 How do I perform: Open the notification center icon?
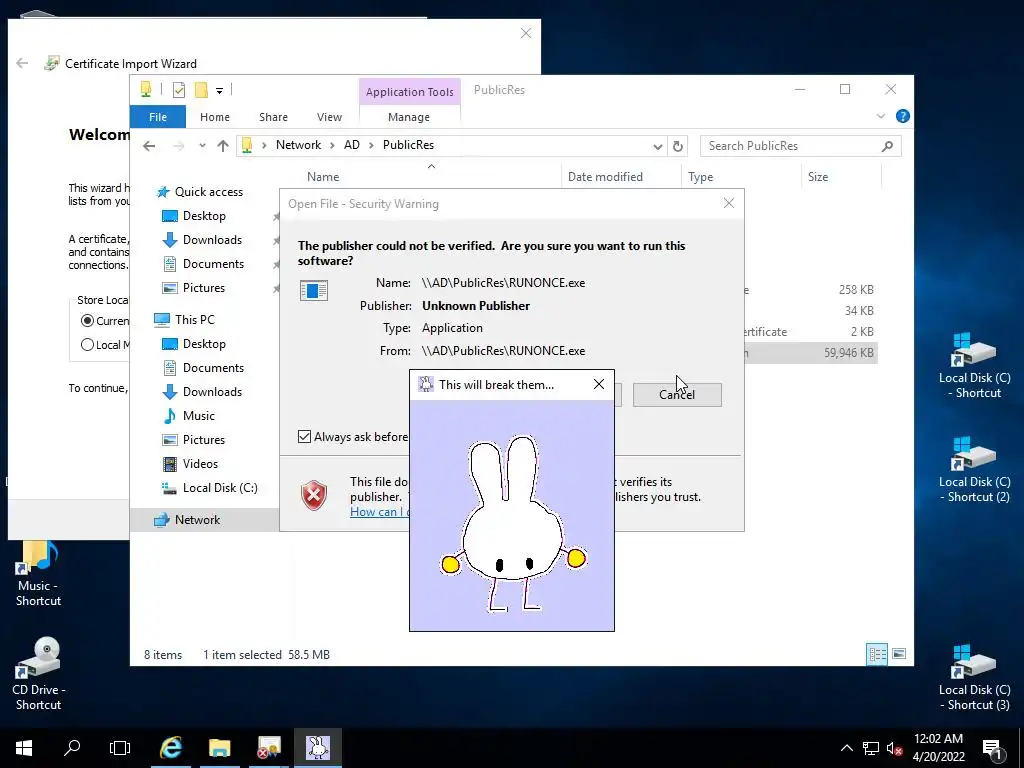pyautogui.click(x=993, y=750)
